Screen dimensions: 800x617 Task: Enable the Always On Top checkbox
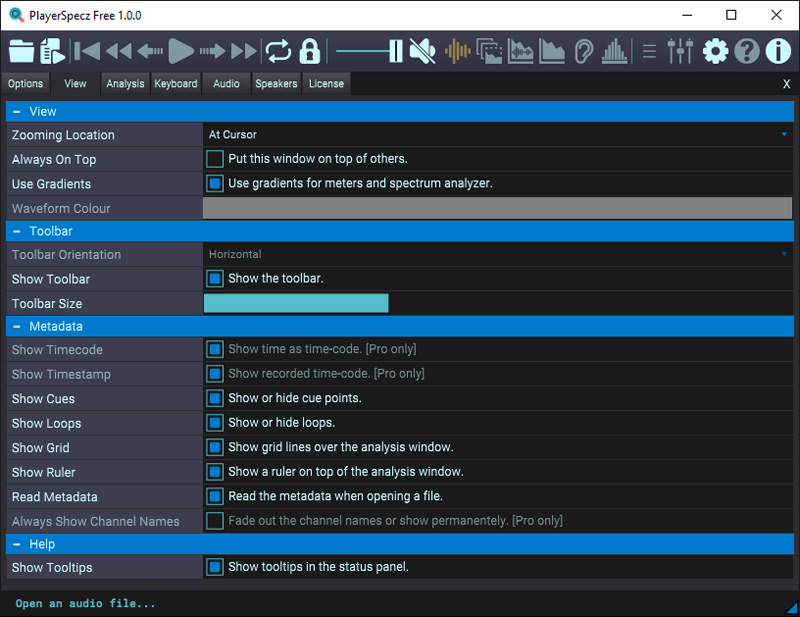(214, 159)
